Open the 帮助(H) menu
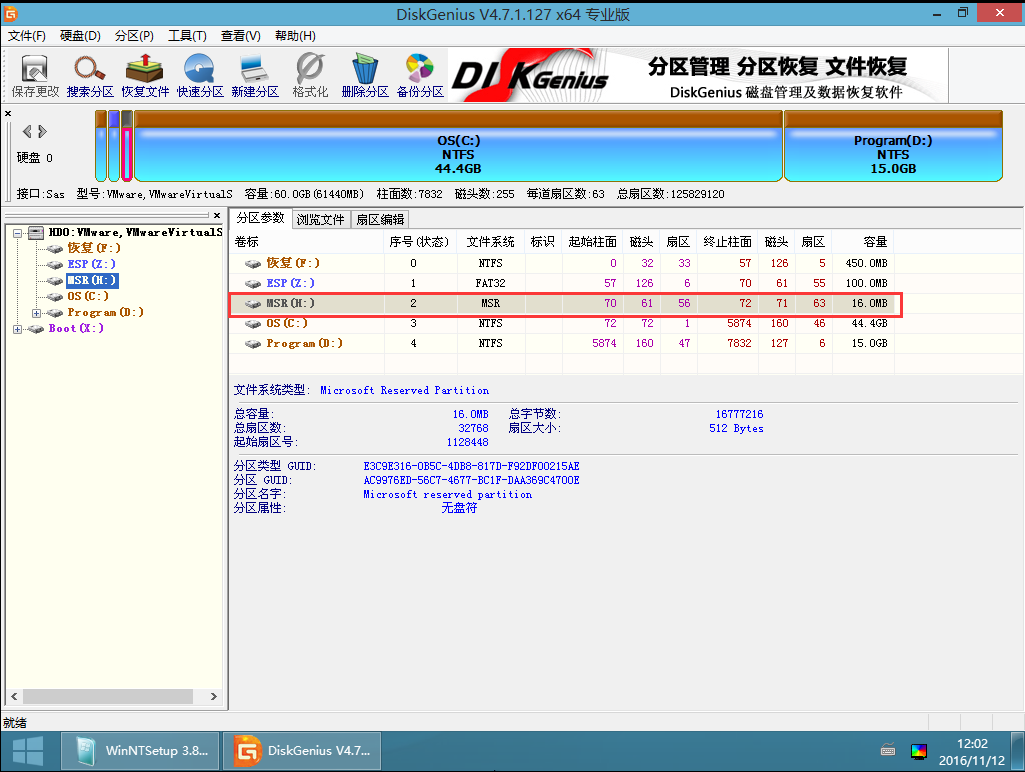The height and width of the screenshot is (772, 1025). pos(295,36)
